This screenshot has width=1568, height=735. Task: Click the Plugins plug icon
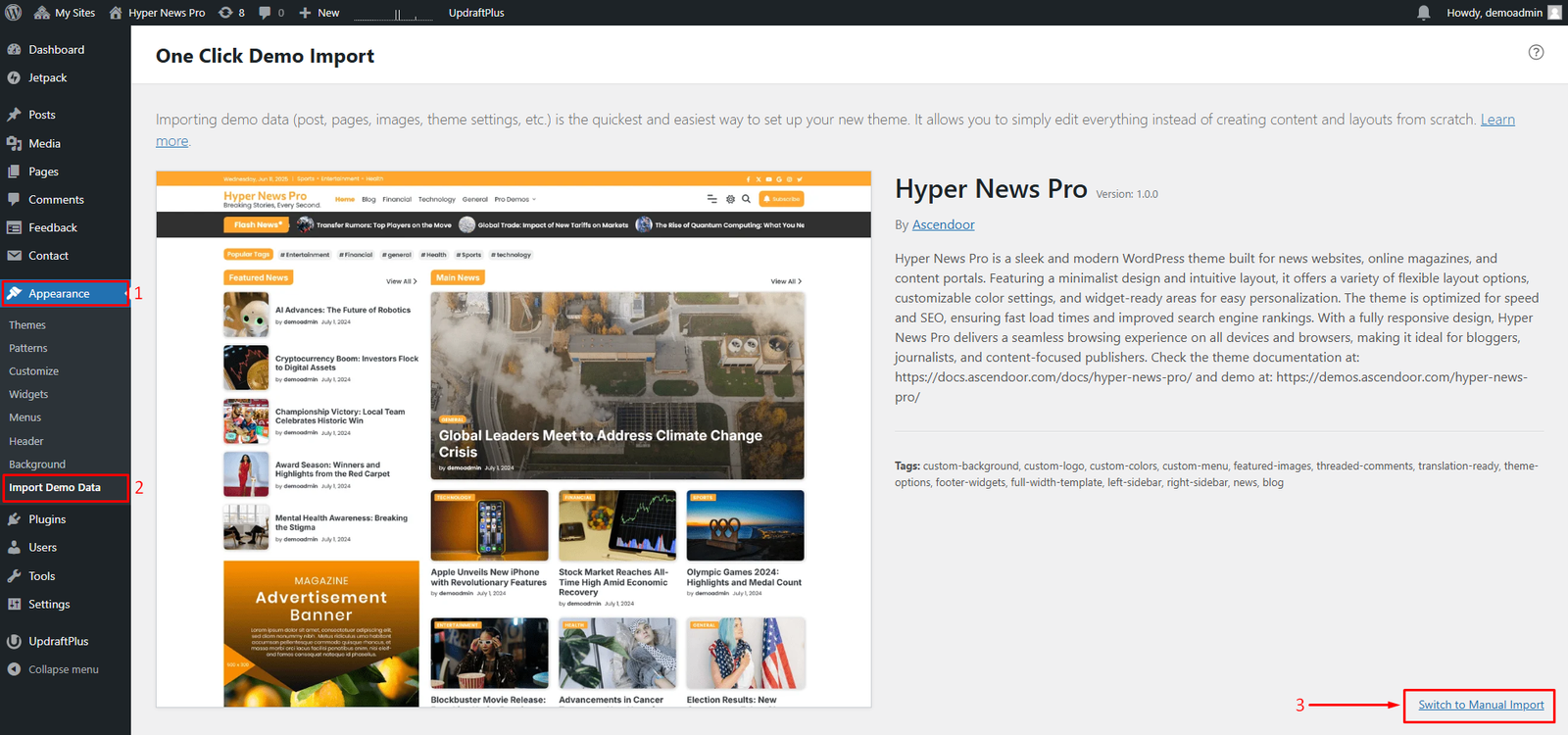(14, 519)
